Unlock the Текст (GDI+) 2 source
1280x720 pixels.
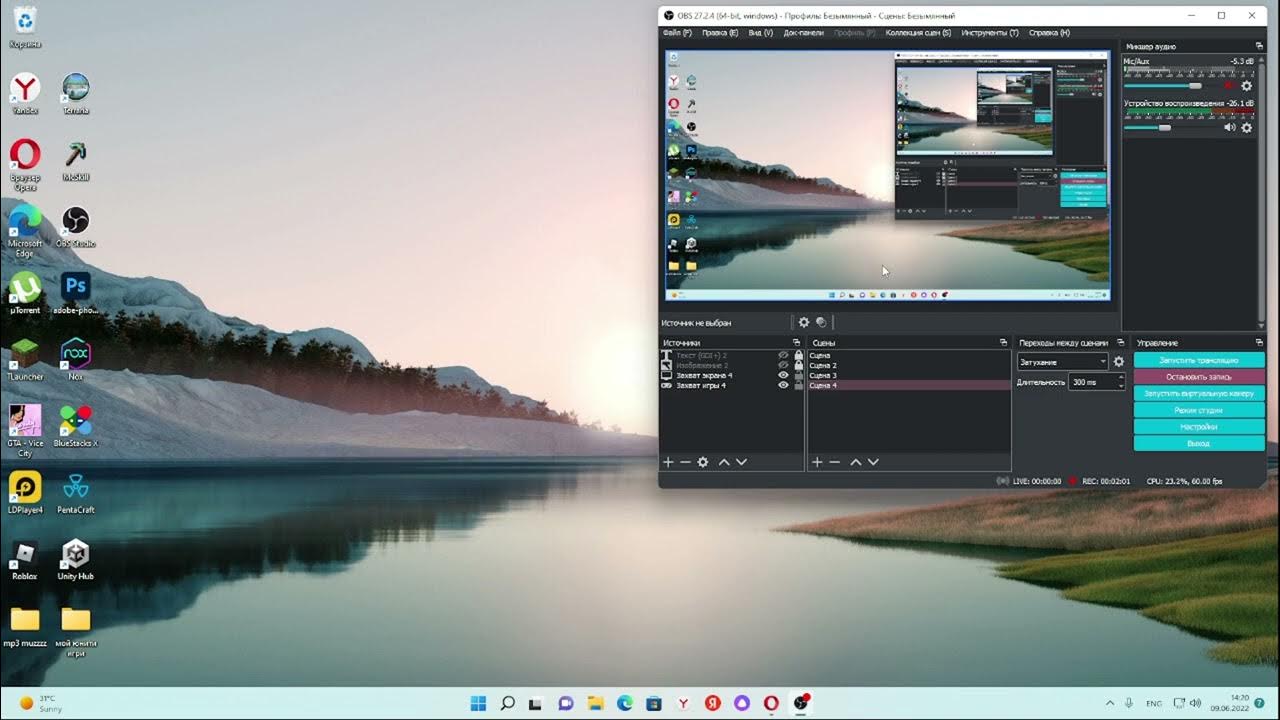click(x=798, y=355)
